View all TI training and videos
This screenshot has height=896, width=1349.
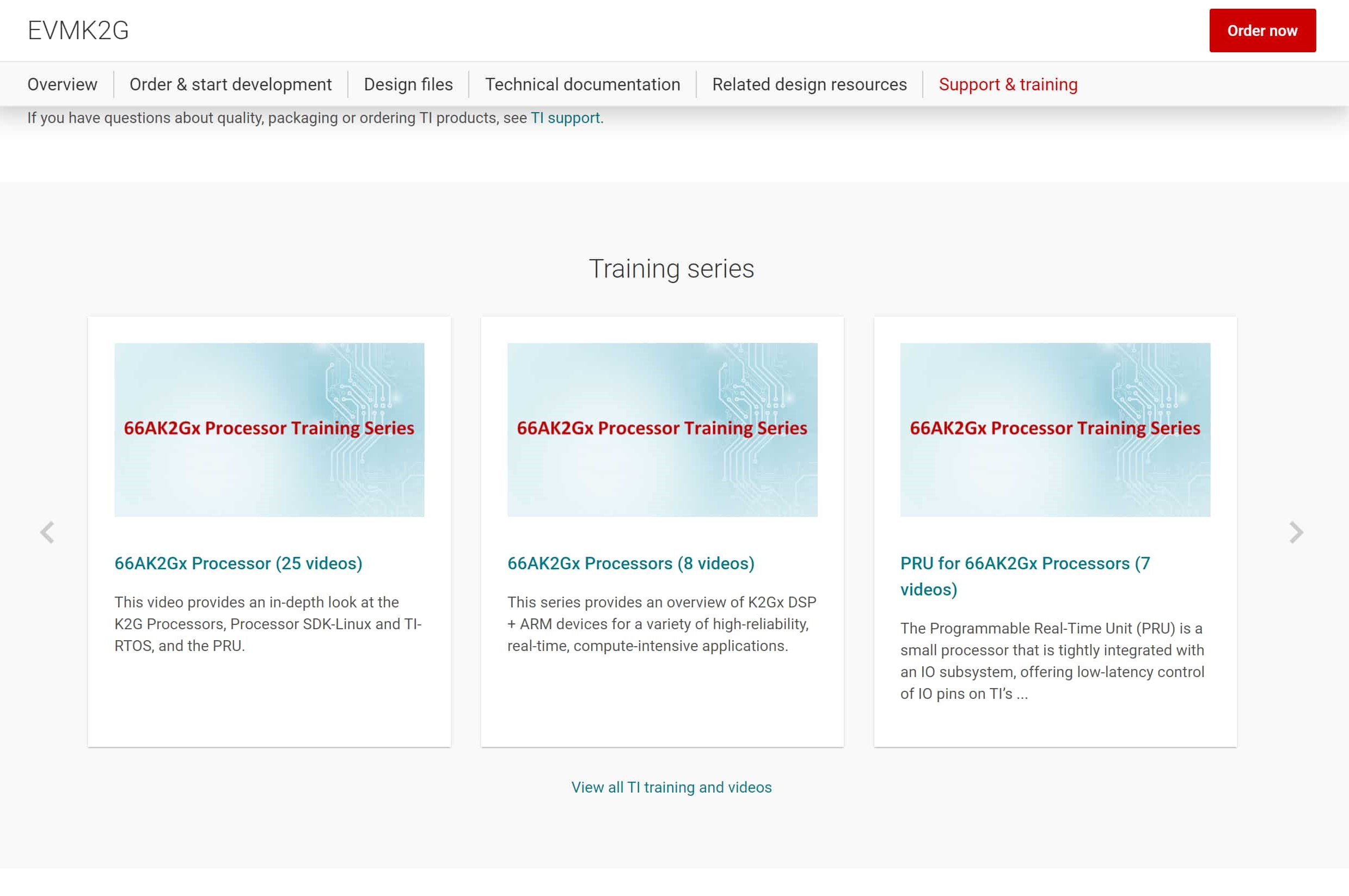[x=671, y=787]
